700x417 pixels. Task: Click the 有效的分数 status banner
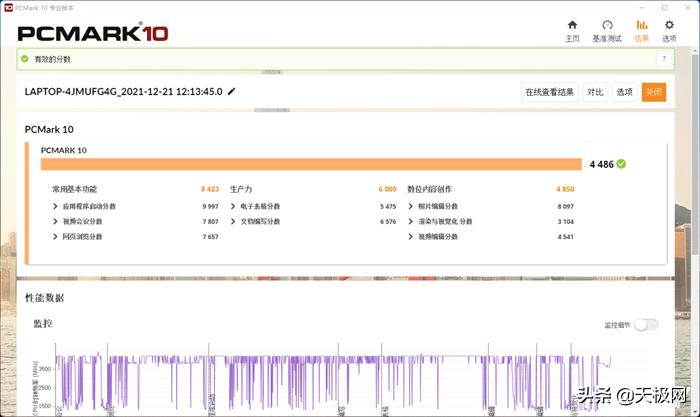(x=345, y=59)
